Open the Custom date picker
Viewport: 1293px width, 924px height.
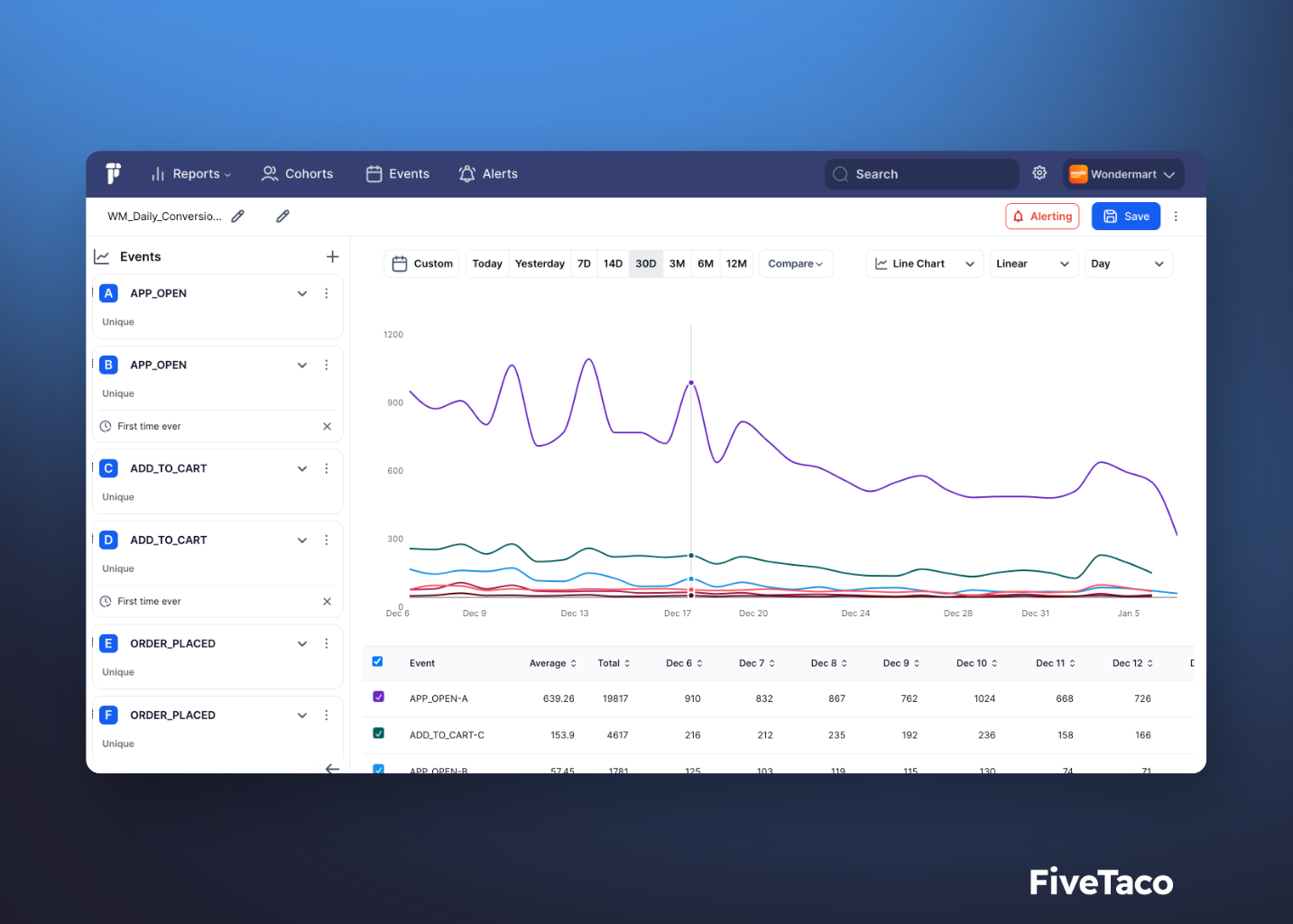(422, 263)
